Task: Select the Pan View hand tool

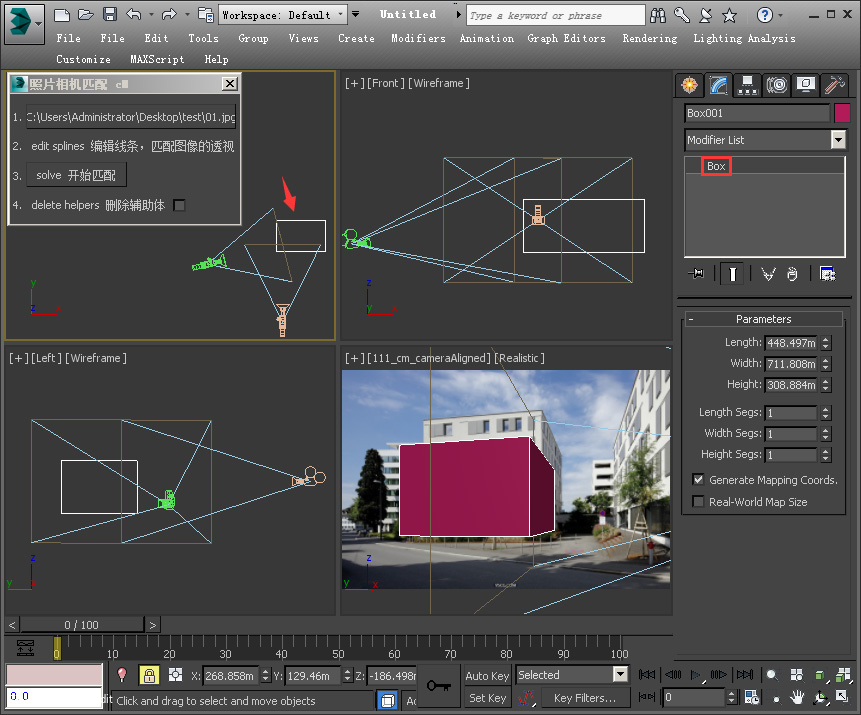Action: (x=798, y=697)
